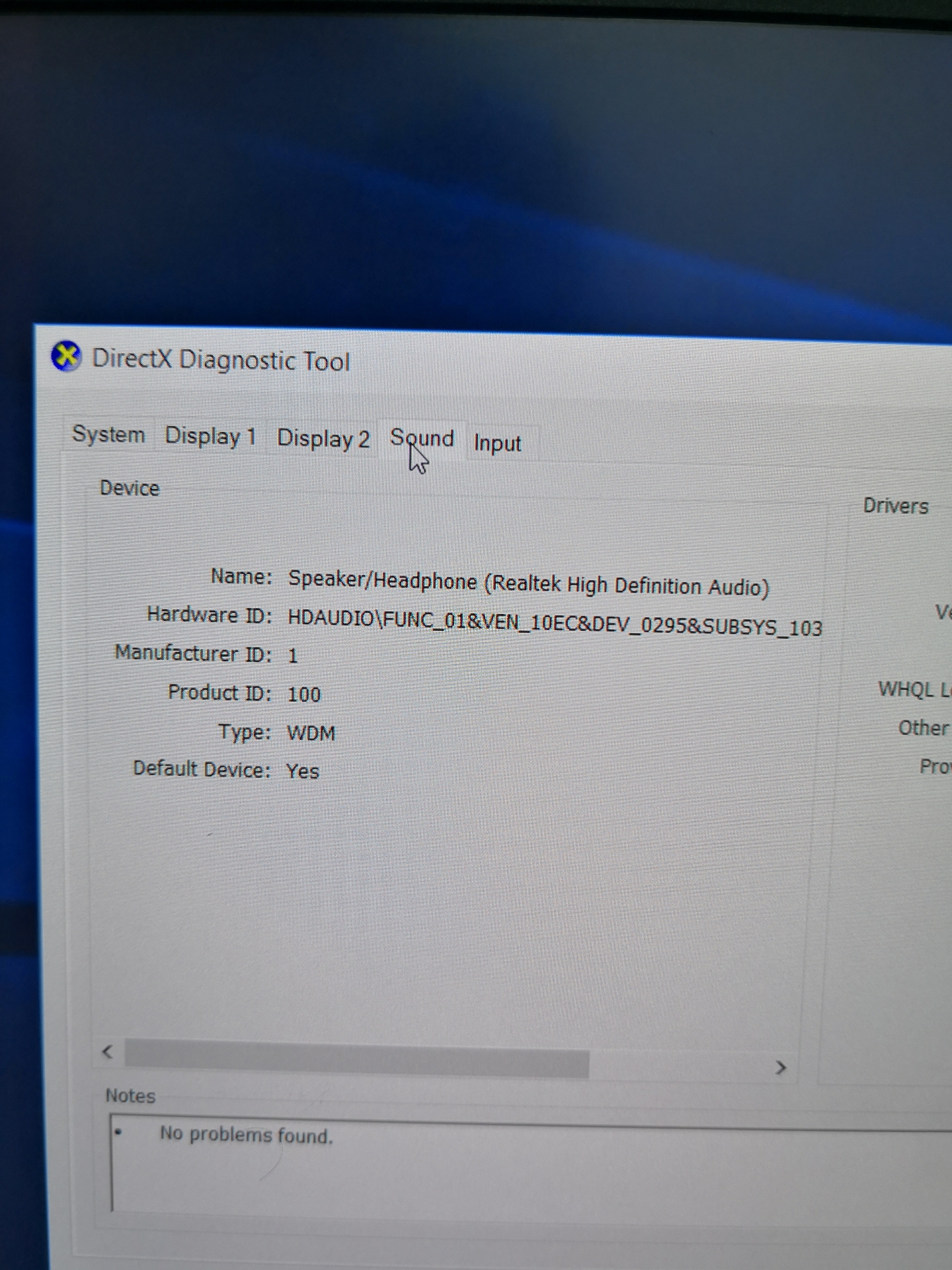
Task: Click the 'Default Device:' field label
Action: pos(202,769)
